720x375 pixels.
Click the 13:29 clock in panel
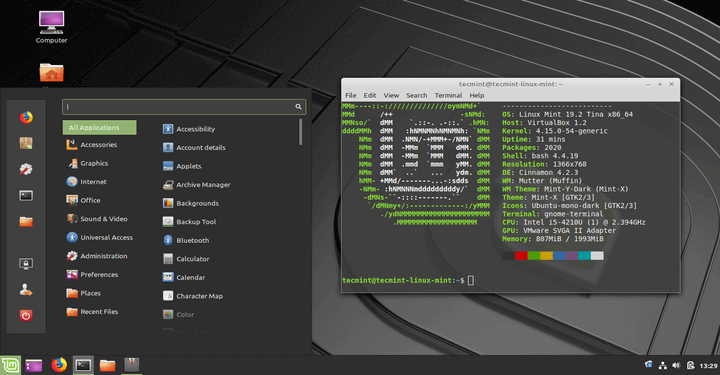coord(708,366)
